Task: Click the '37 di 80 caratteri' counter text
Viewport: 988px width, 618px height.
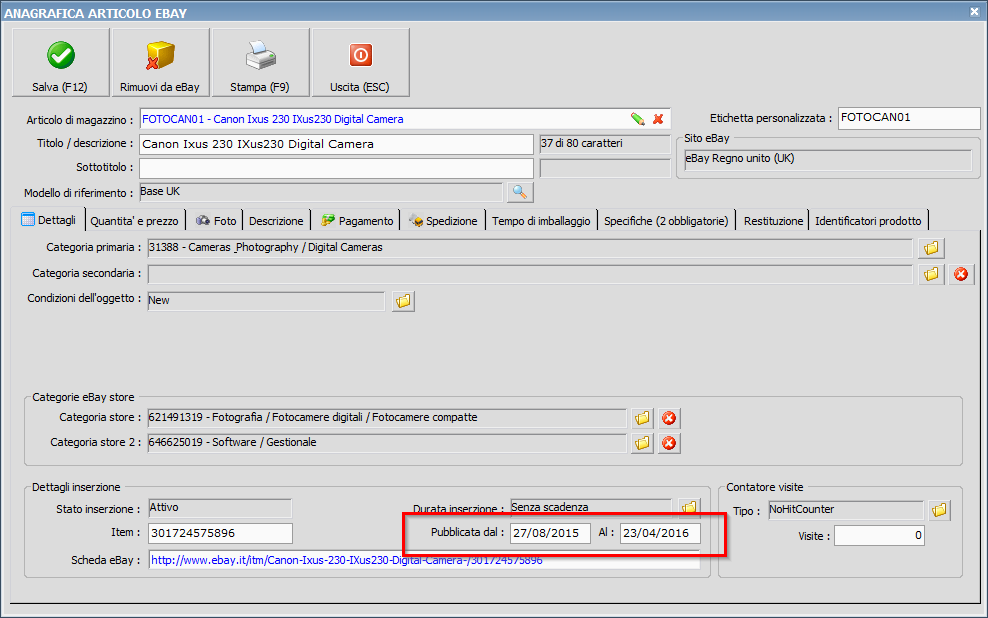Action: click(x=582, y=143)
